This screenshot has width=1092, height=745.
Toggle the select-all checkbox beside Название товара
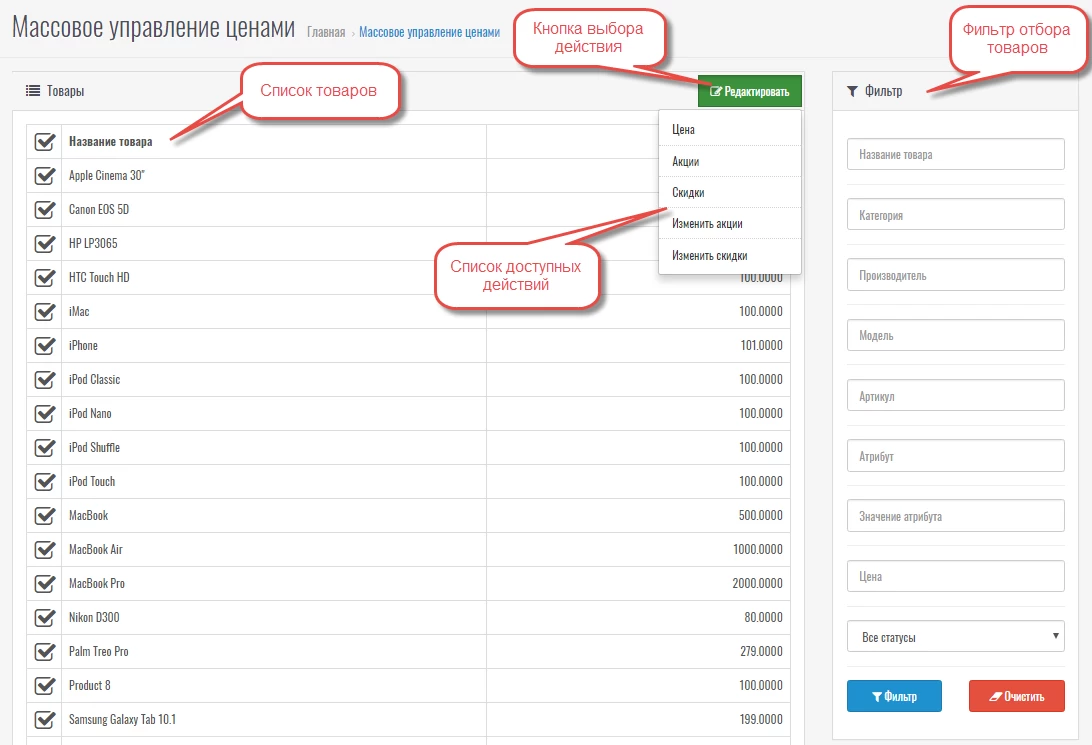[44, 142]
